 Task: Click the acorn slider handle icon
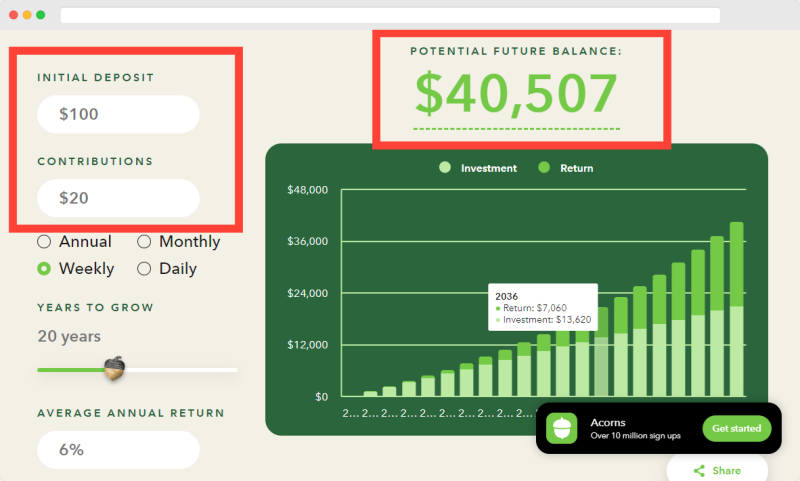click(x=115, y=368)
